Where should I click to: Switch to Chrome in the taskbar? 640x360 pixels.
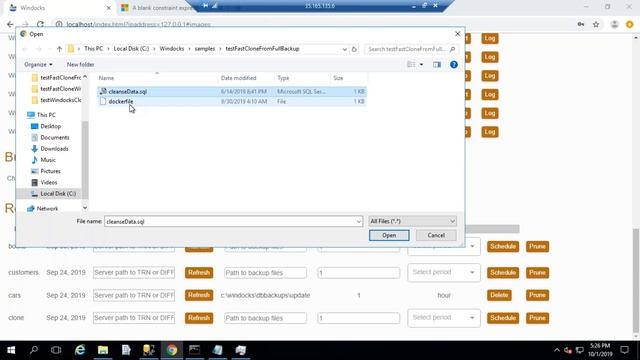pos(172,350)
